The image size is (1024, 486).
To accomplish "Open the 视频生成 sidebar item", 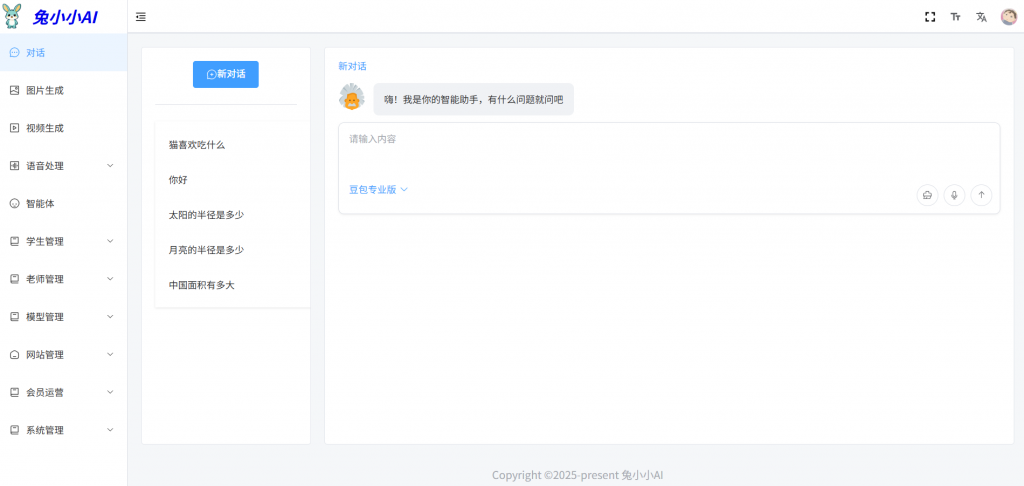I will [45, 128].
